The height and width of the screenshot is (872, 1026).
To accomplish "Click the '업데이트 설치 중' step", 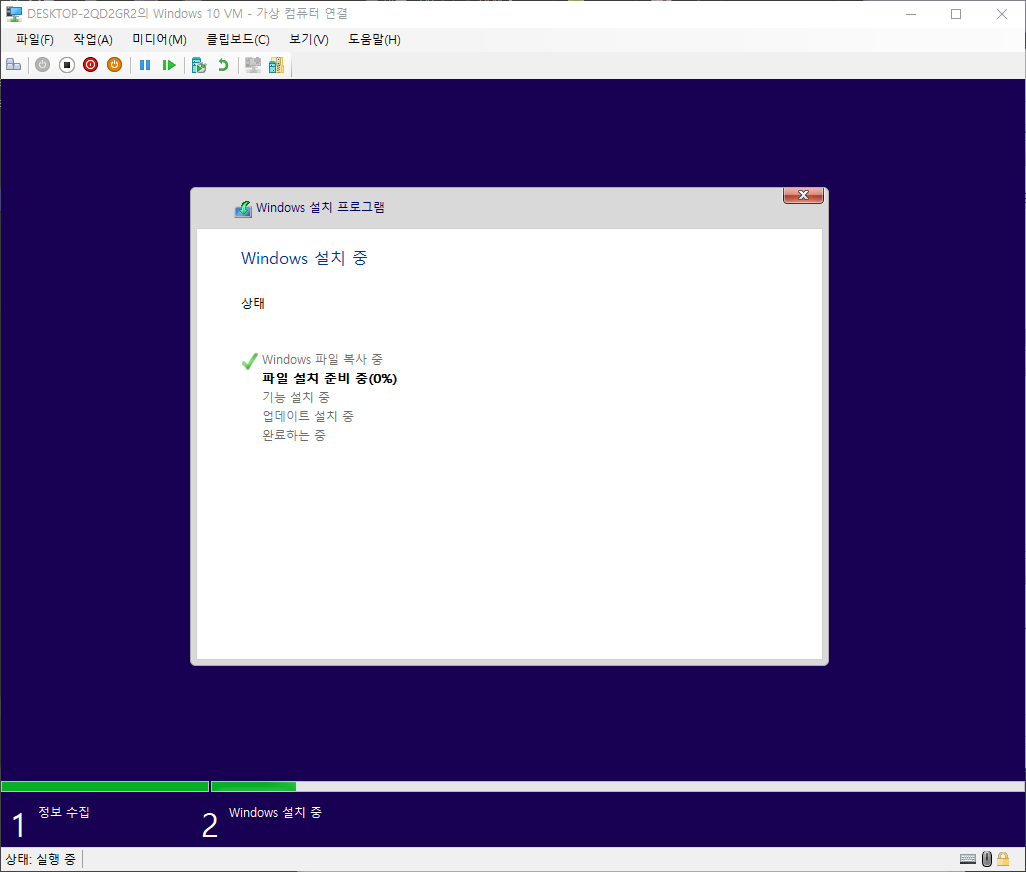I will (x=308, y=416).
